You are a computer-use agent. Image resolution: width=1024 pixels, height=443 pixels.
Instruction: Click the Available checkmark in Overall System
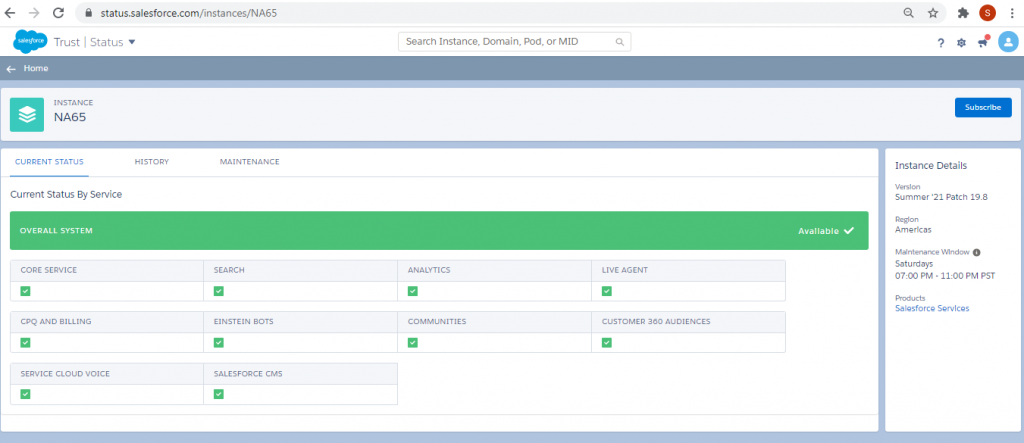[x=849, y=230]
